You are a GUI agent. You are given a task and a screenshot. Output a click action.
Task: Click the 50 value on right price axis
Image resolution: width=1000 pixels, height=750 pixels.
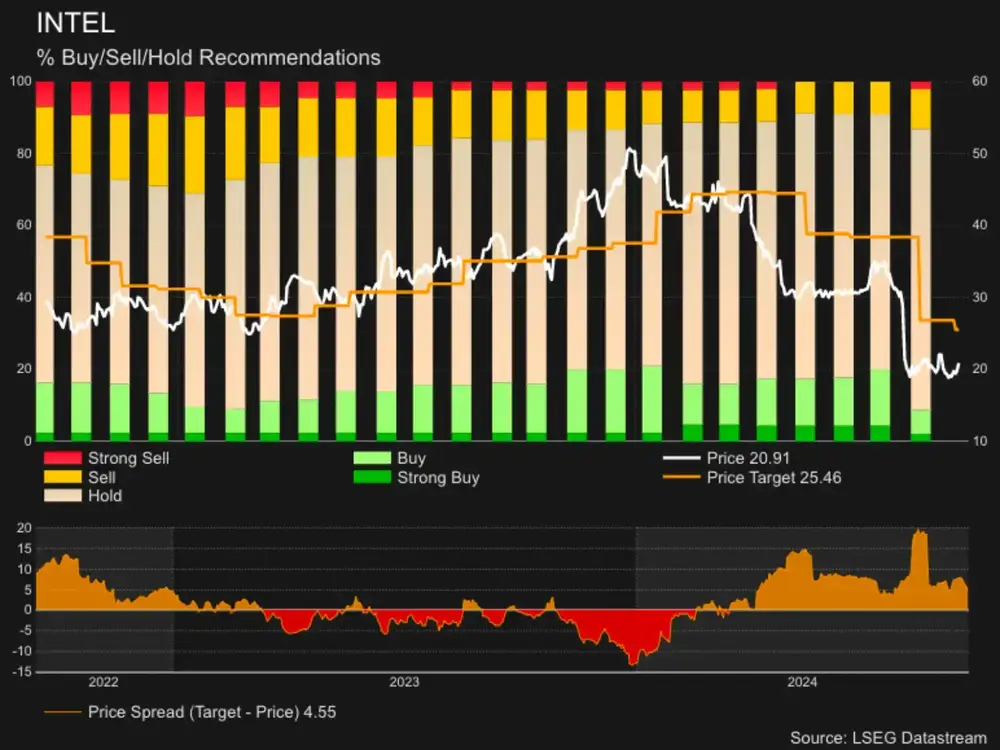(x=979, y=153)
